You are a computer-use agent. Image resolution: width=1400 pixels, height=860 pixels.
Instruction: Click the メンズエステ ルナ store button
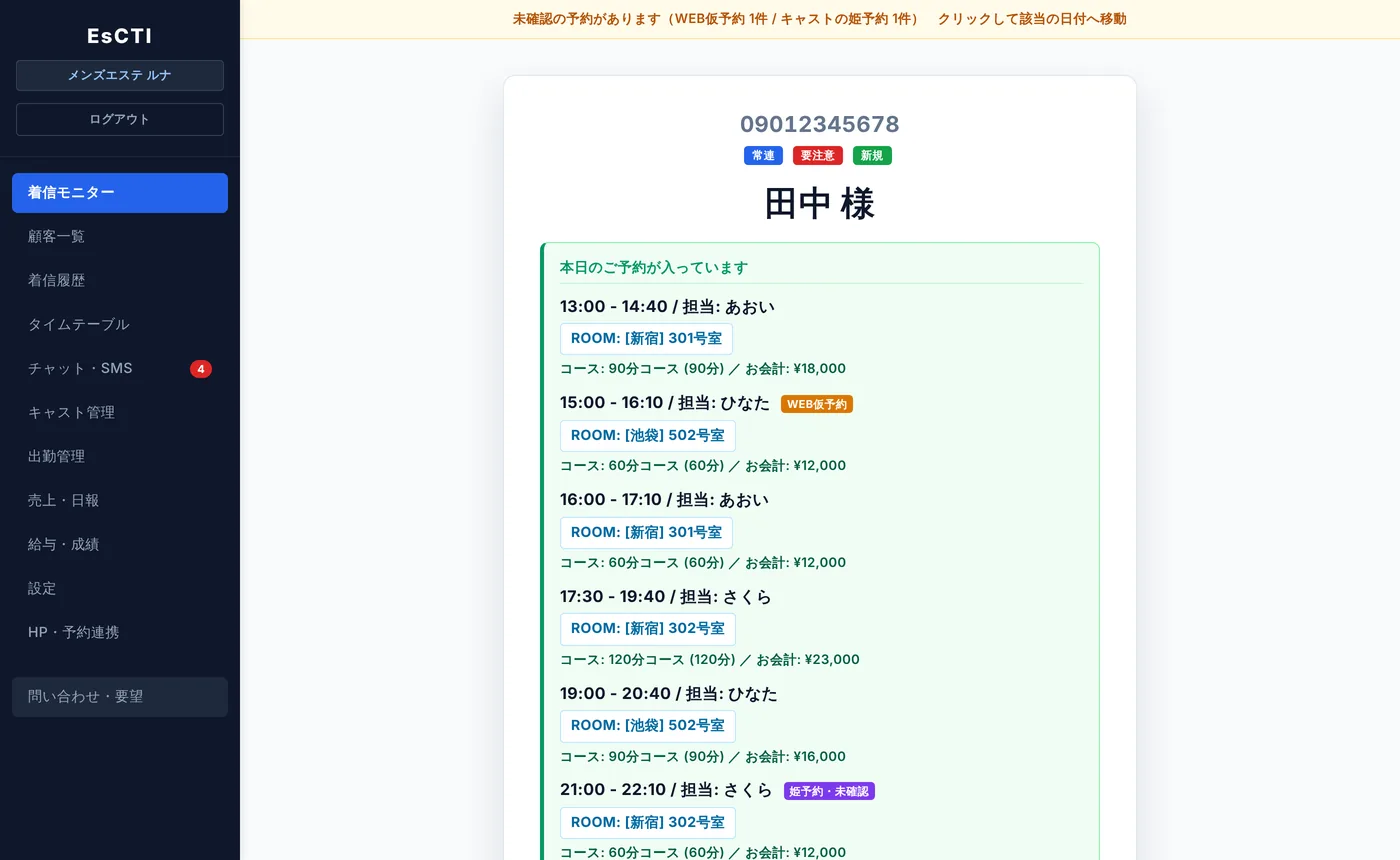[x=120, y=75]
